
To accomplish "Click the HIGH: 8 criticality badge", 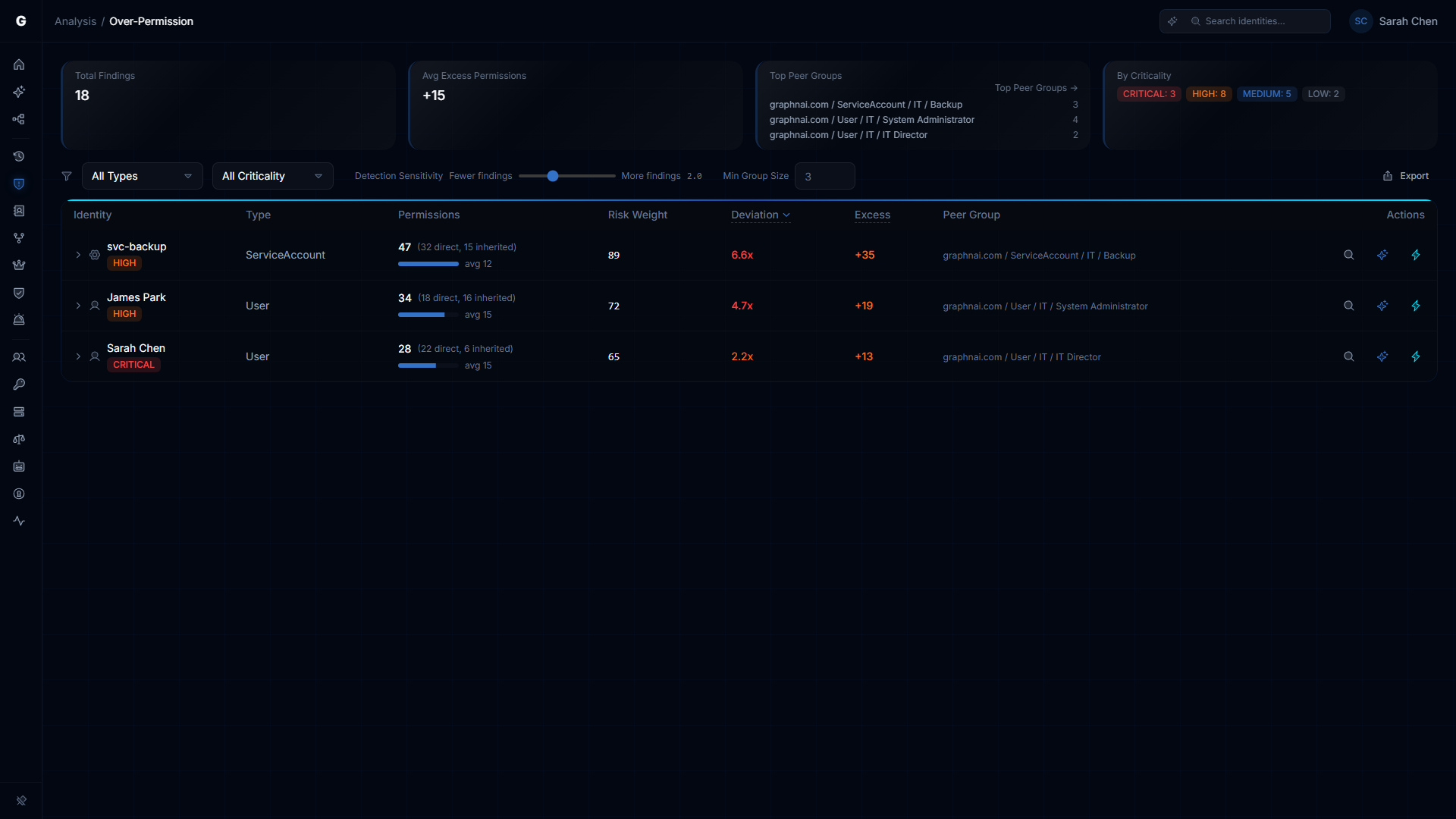I will point(1209,93).
